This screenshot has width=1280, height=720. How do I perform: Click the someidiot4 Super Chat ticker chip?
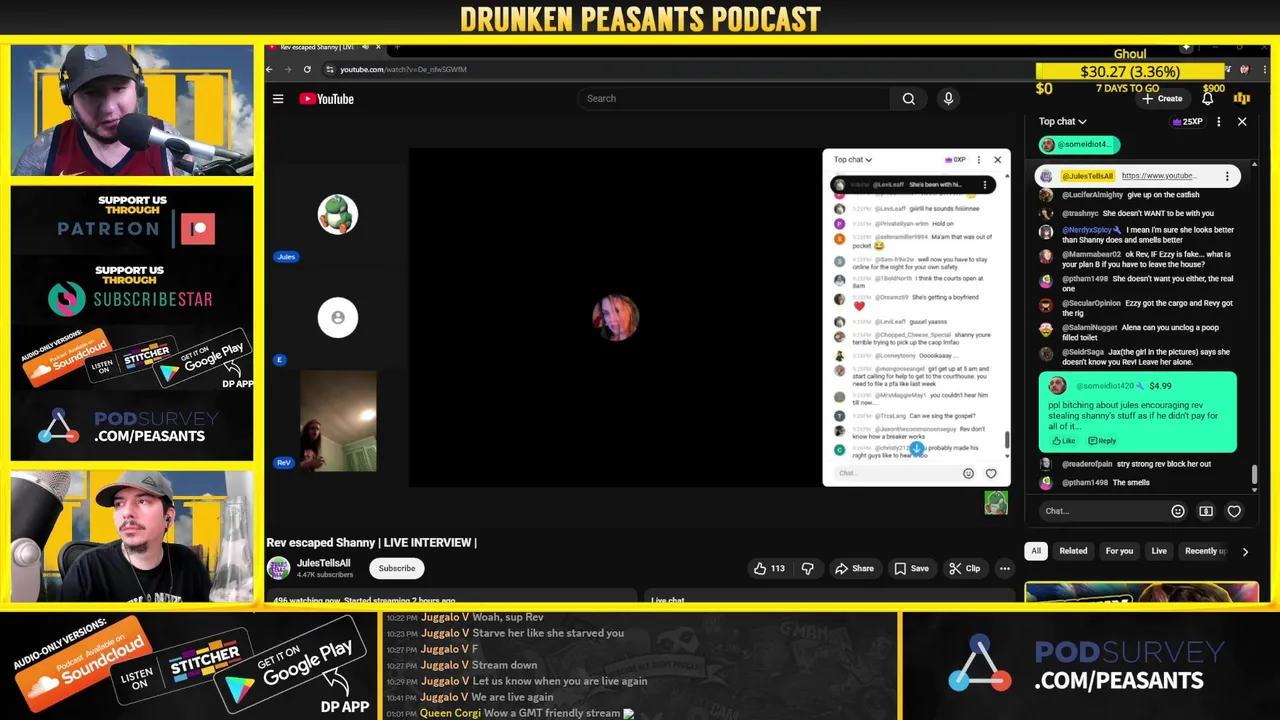click(1078, 144)
